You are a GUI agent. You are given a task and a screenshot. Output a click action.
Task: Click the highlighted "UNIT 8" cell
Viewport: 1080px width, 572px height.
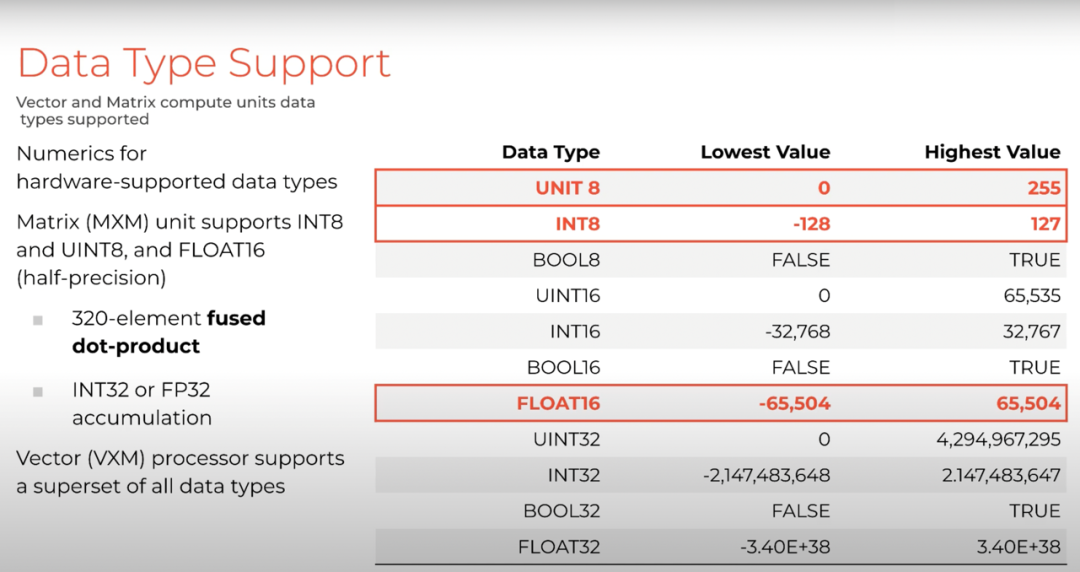tap(565, 188)
